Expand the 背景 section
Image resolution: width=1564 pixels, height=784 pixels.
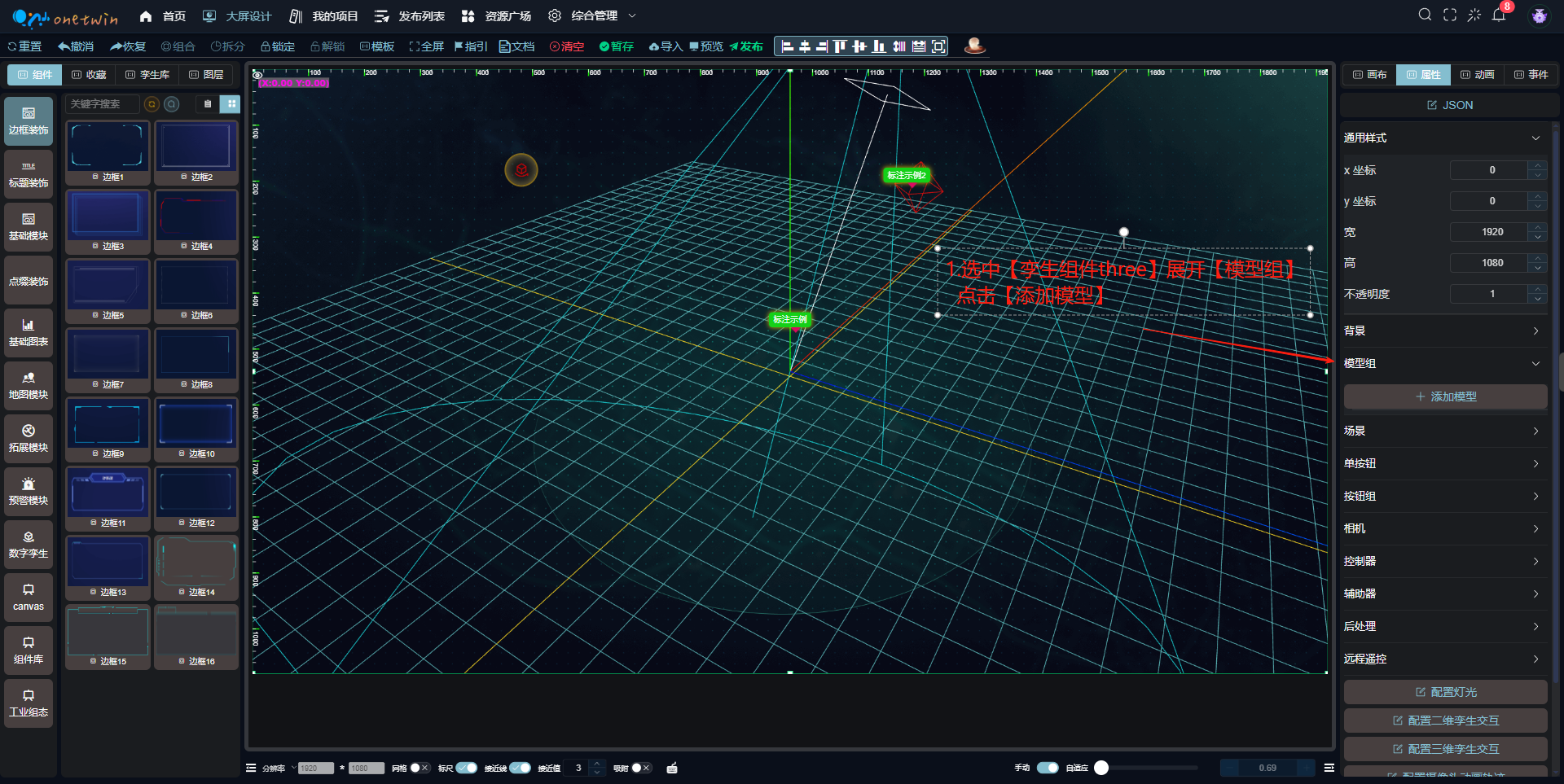pyautogui.click(x=1440, y=331)
